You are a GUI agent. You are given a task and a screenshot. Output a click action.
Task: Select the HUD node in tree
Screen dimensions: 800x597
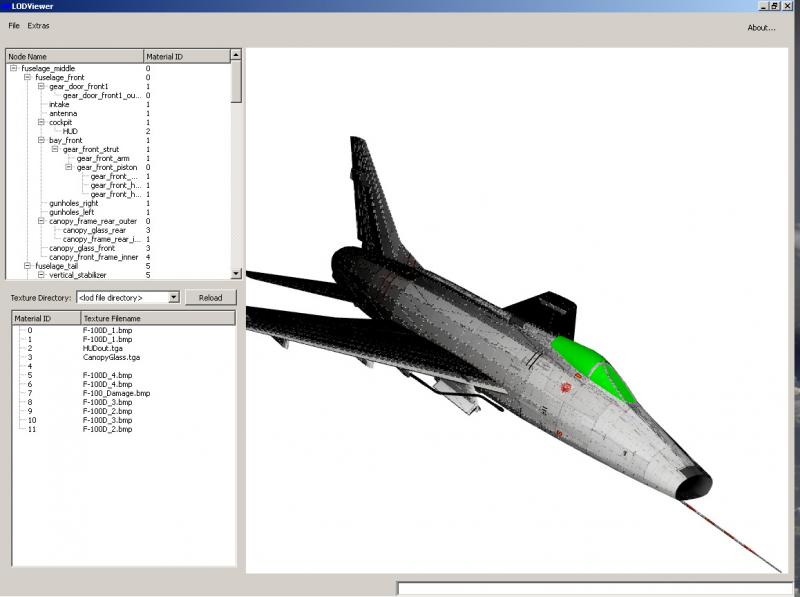(70, 131)
